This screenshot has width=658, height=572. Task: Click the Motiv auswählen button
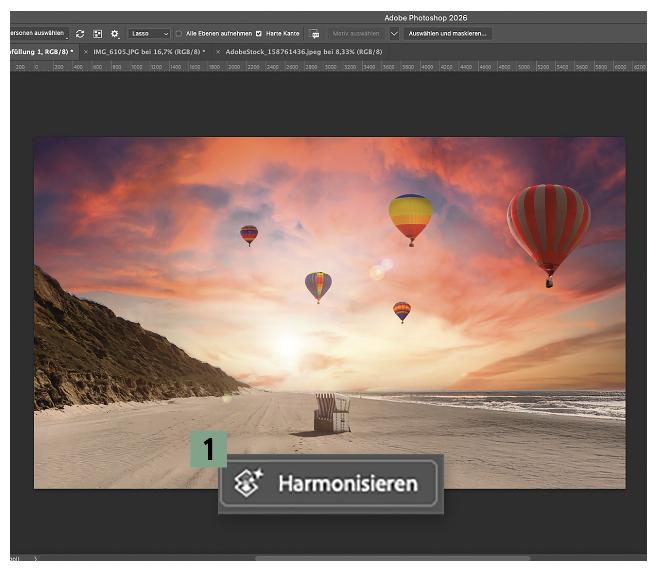(356, 34)
